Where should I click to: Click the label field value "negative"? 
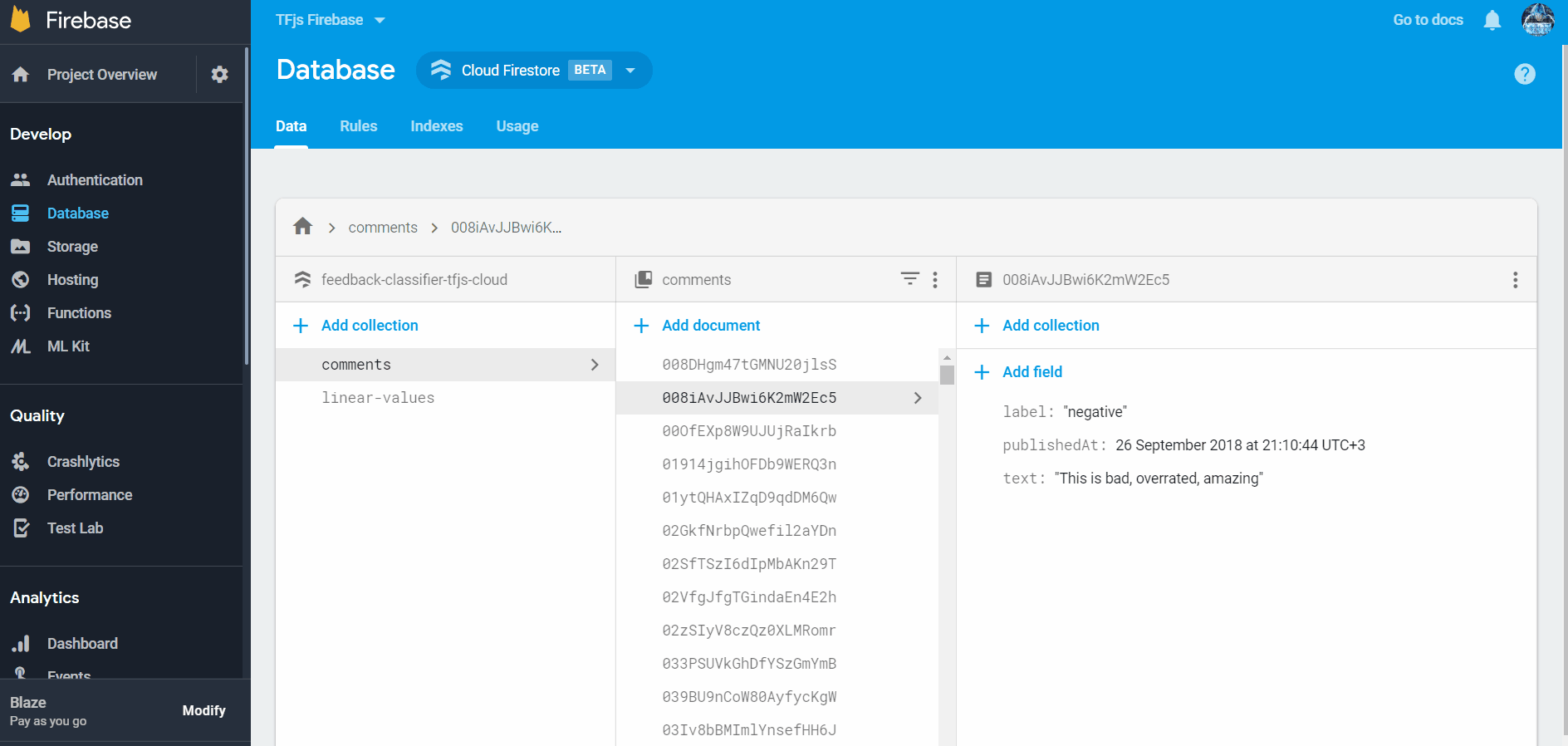(x=1095, y=412)
